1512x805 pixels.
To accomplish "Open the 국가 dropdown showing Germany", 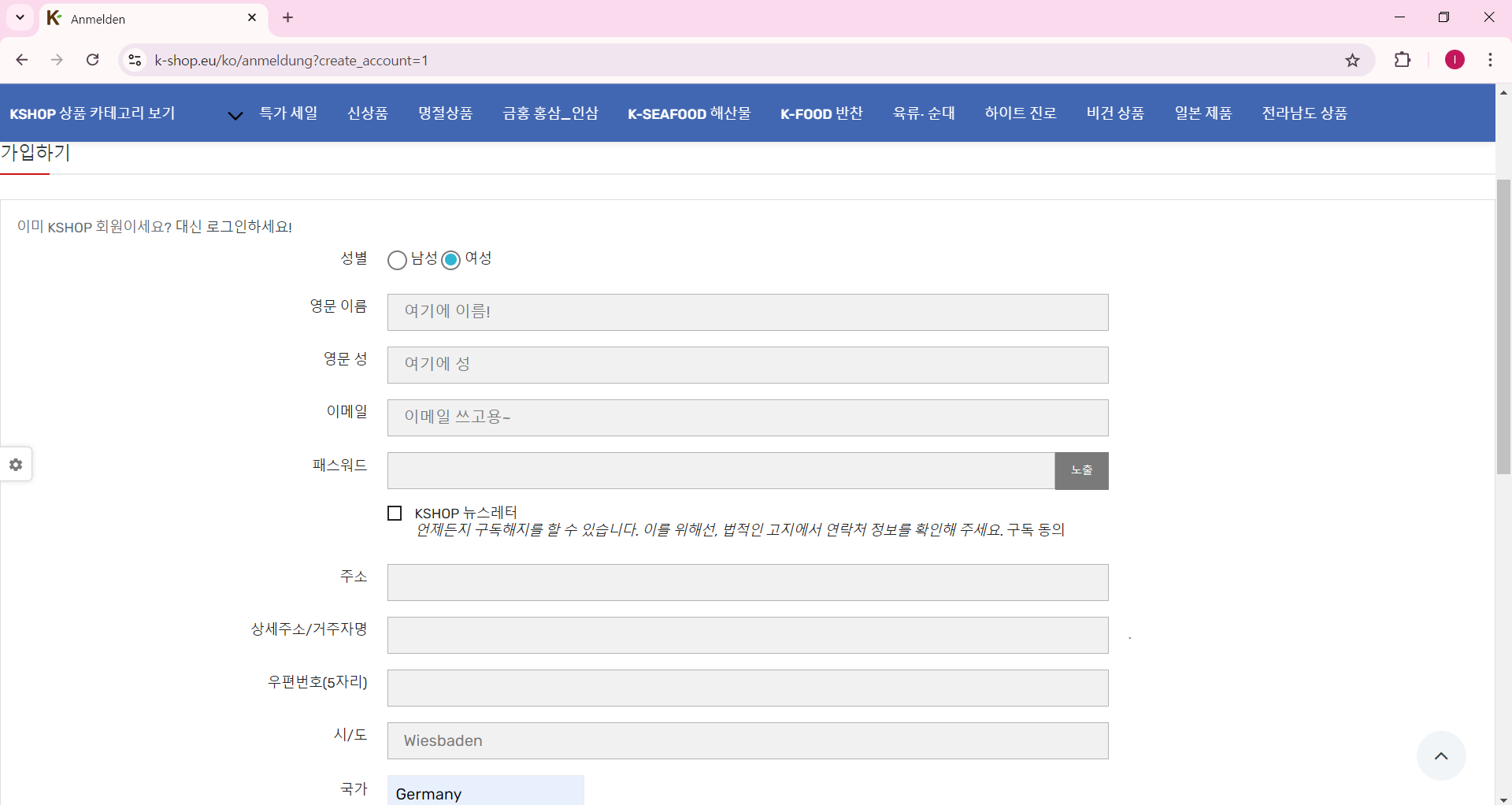I will click(485, 791).
